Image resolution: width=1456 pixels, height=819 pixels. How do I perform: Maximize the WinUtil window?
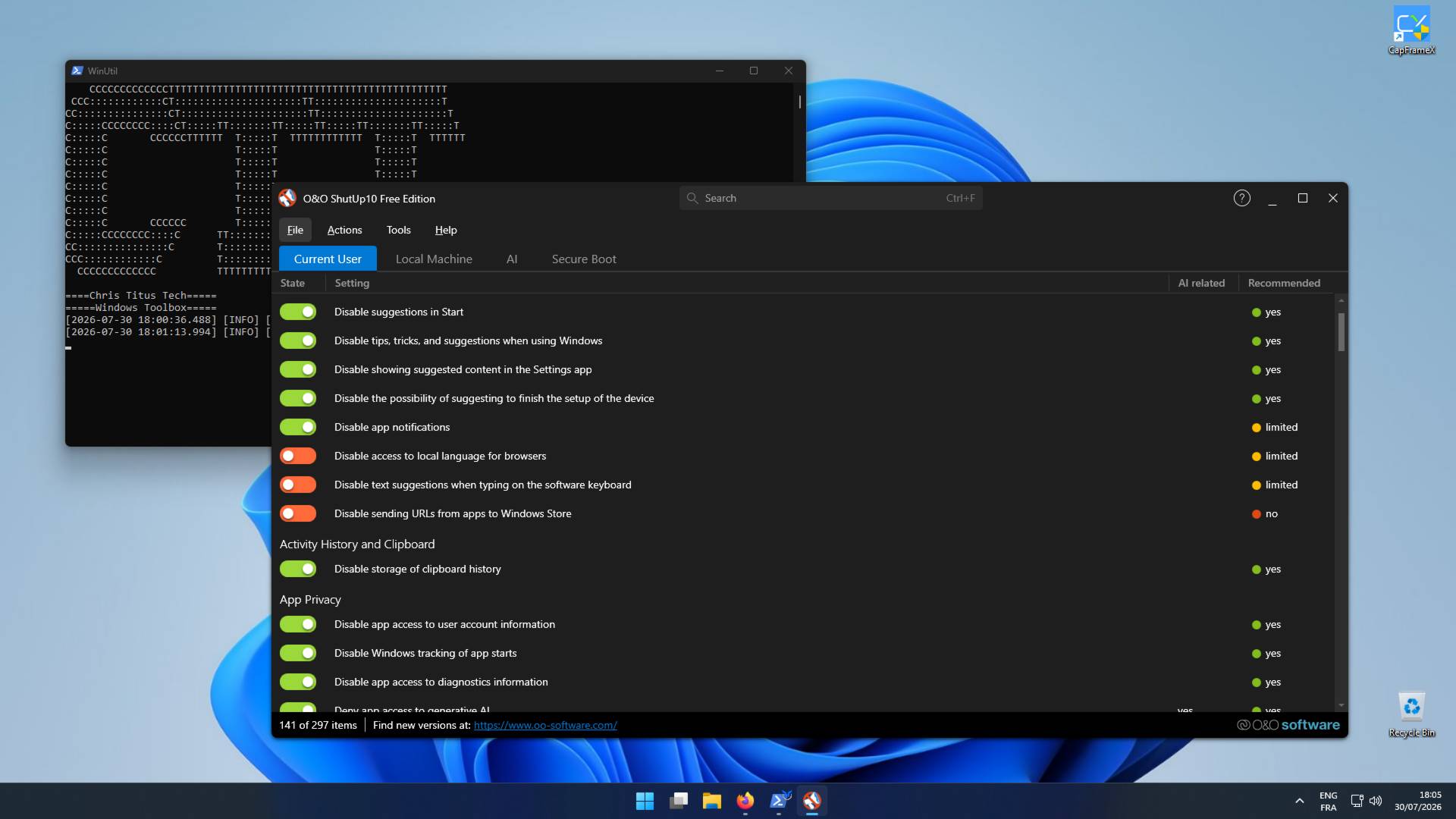(x=754, y=71)
